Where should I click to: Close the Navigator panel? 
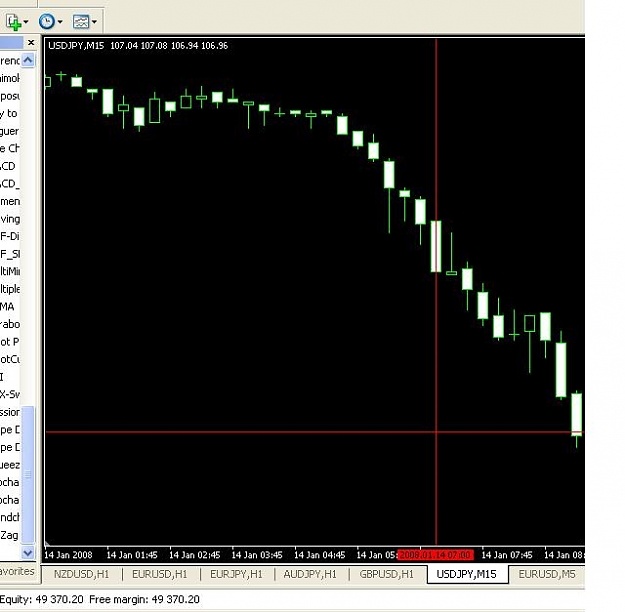point(31,42)
